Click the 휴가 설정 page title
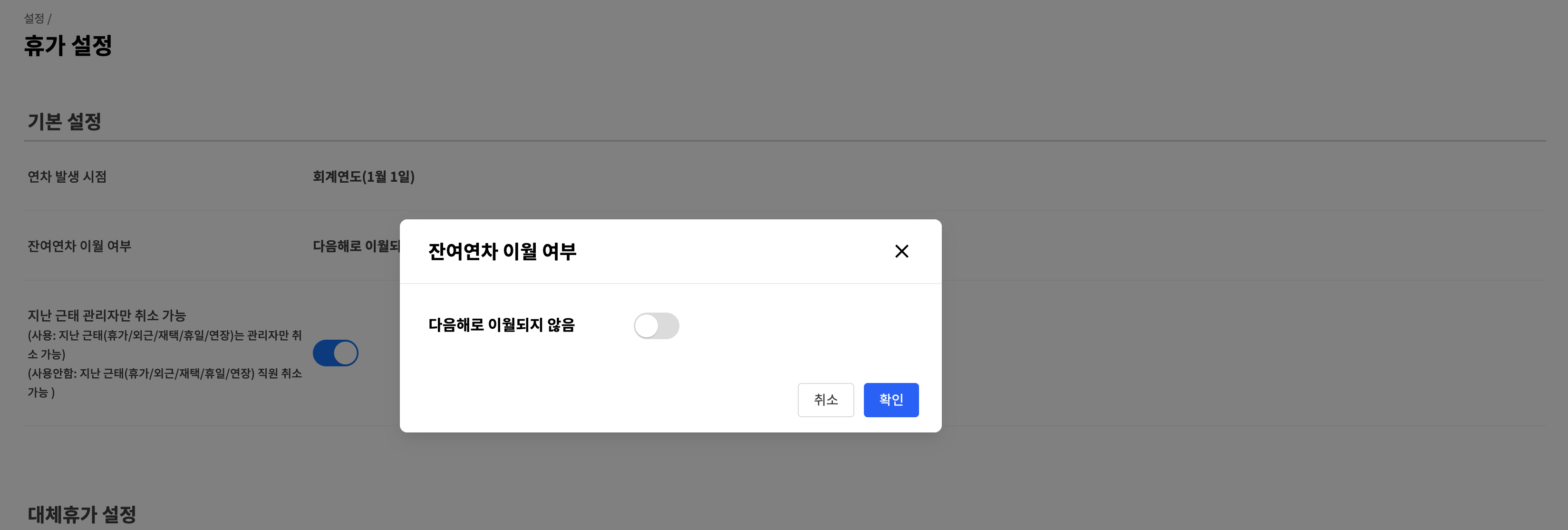Screen dimensions: 1568x530 coord(68,45)
